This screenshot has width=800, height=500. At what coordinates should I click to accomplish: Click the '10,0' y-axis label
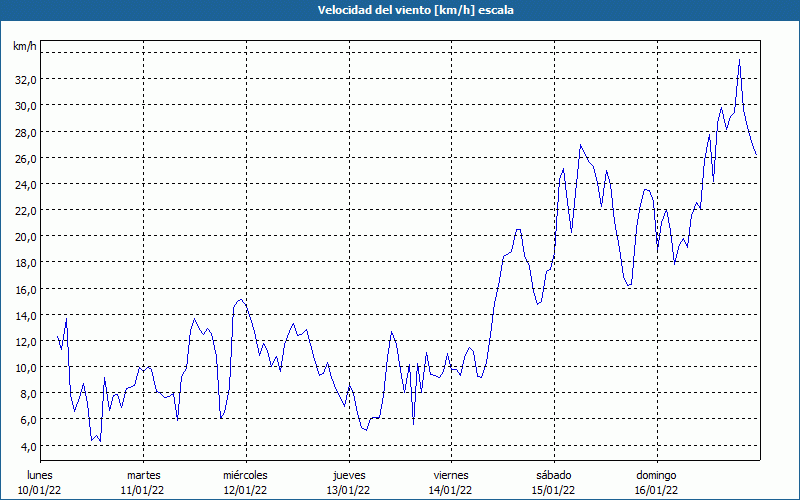pyautogui.click(x=26, y=368)
